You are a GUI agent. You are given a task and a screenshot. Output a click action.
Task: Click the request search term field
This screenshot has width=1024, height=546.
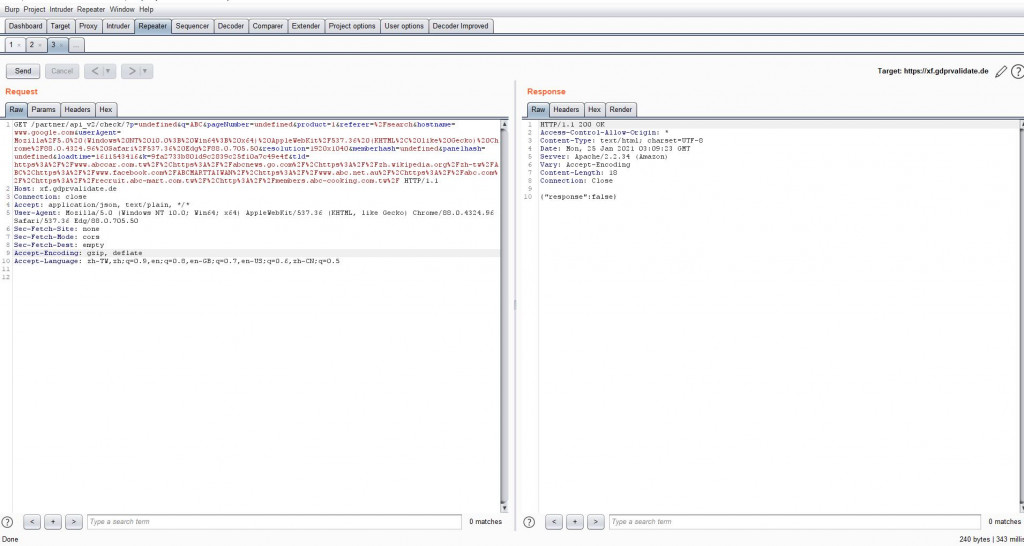click(x=274, y=522)
